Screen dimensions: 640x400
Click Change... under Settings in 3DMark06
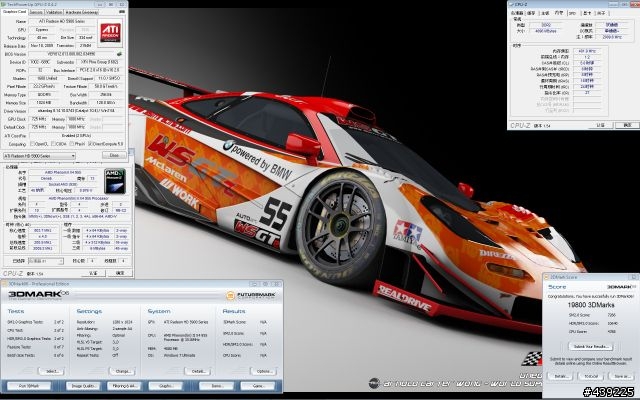[x=122, y=371]
